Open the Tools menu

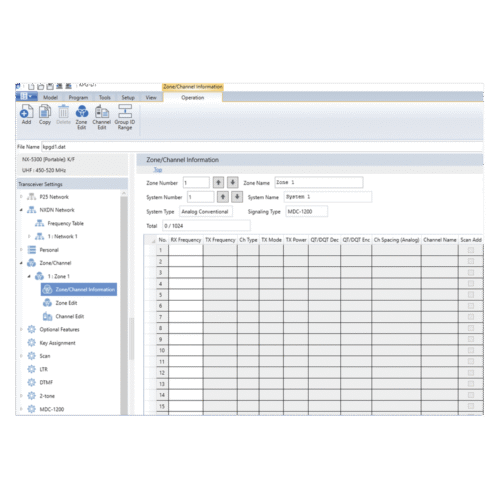point(105,97)
